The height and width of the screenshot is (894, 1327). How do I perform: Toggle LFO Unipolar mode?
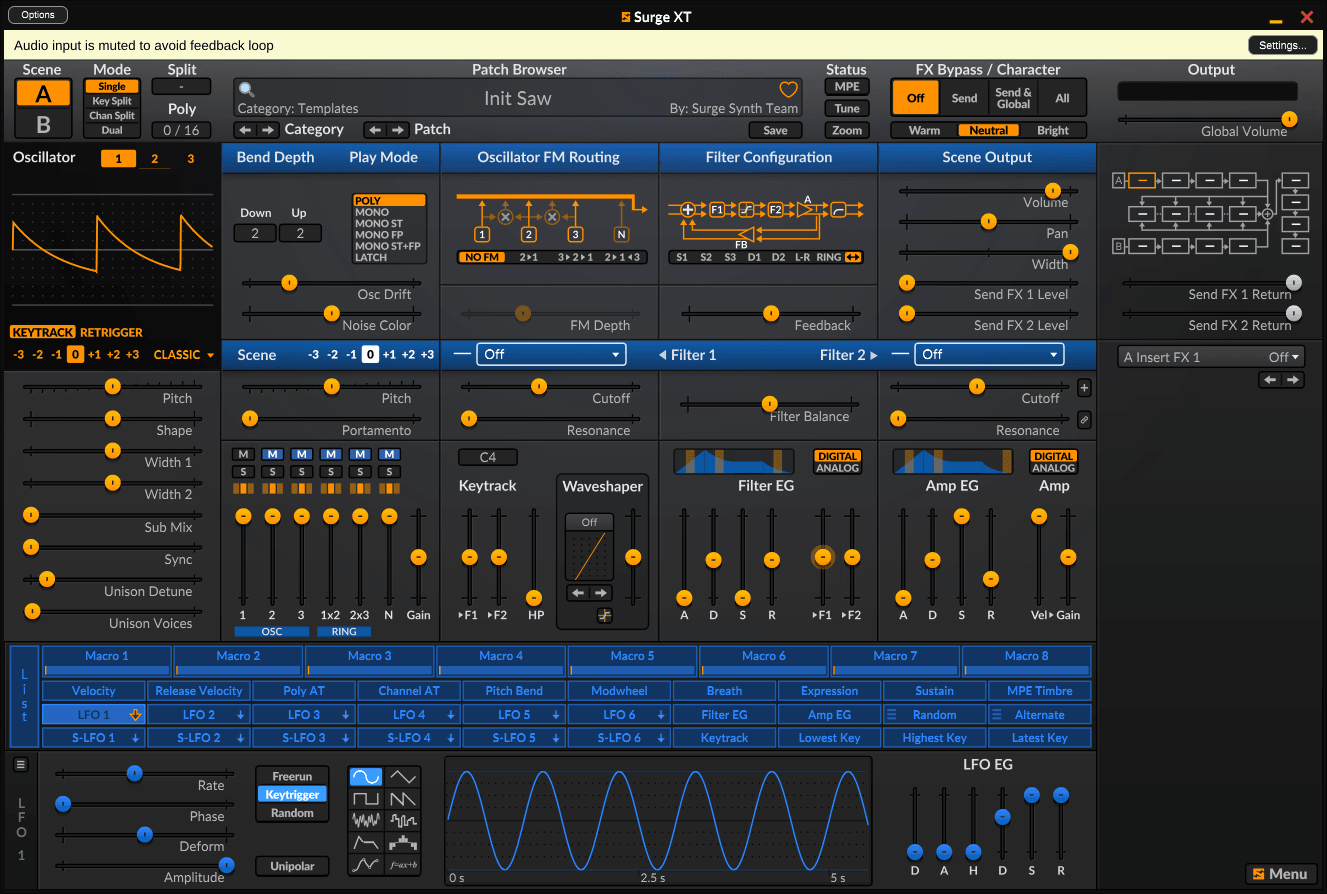coord(292,866)
